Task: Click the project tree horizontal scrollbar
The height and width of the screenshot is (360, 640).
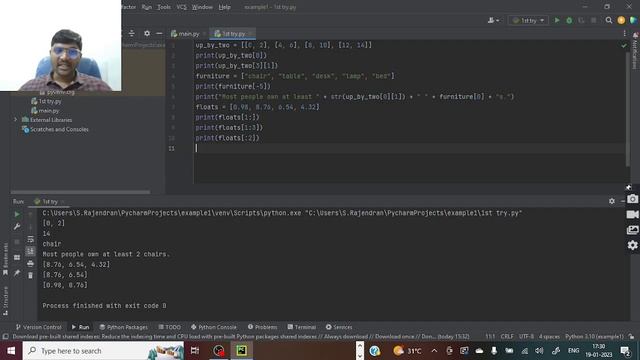Action: click(x=80, y=192)
